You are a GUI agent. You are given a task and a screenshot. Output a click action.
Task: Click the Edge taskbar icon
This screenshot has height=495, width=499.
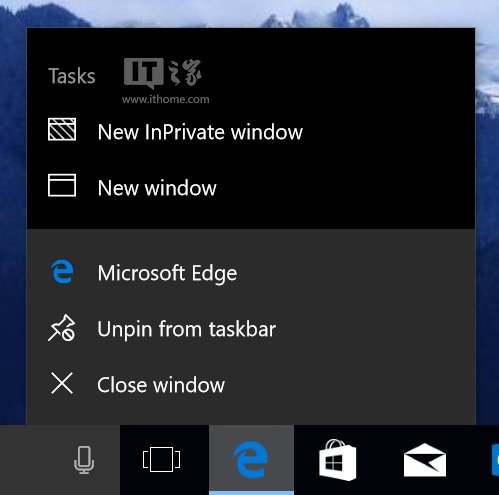[251, 460]
